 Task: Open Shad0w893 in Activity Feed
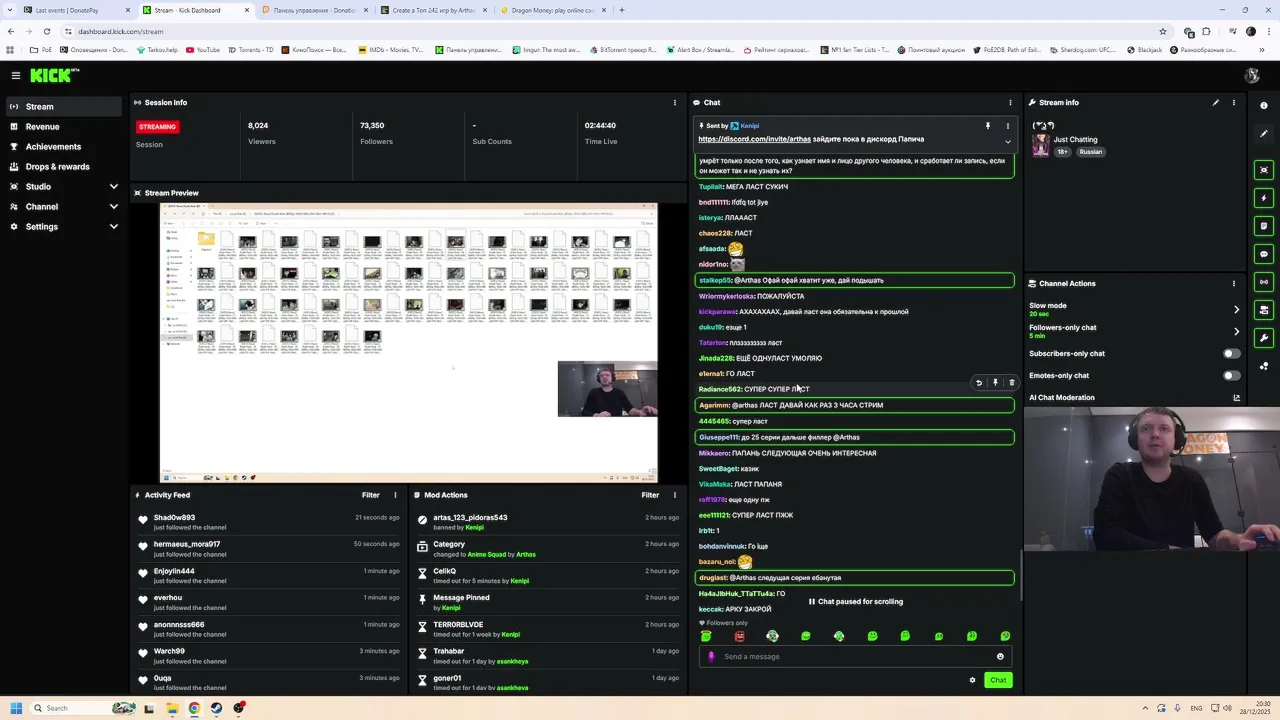[174, 518]
